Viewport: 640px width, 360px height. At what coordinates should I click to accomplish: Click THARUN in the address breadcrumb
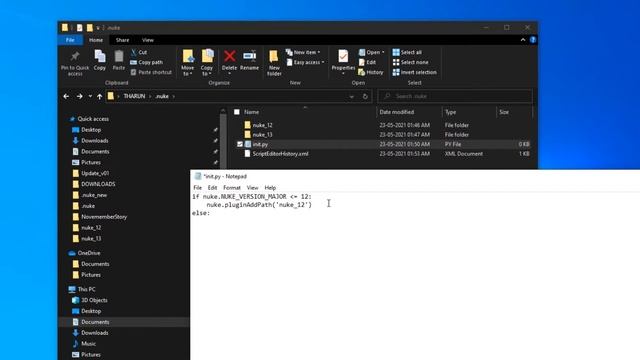134,96
